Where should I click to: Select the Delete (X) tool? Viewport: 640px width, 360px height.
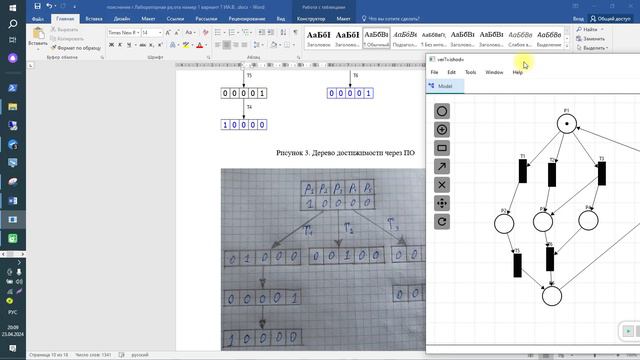pos(442,185)
